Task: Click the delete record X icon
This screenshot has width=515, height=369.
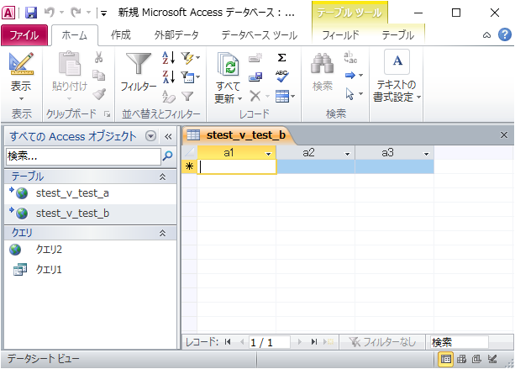Action: pyautogui.click(x=255, y=96)
